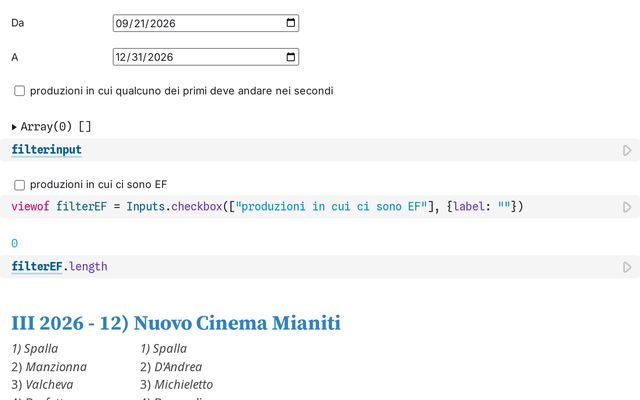
Task: Click '2) D'Andrea' in second column
Action: pyautogui.click(x=171, y=367)
